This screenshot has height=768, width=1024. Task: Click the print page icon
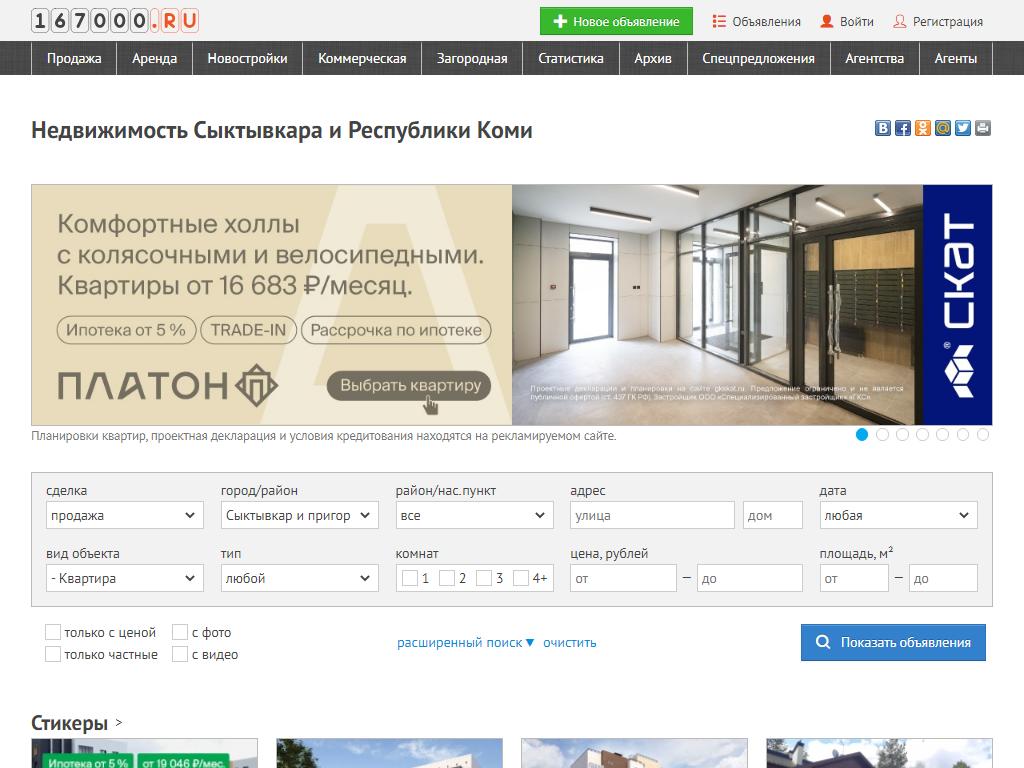pos(983,128)
